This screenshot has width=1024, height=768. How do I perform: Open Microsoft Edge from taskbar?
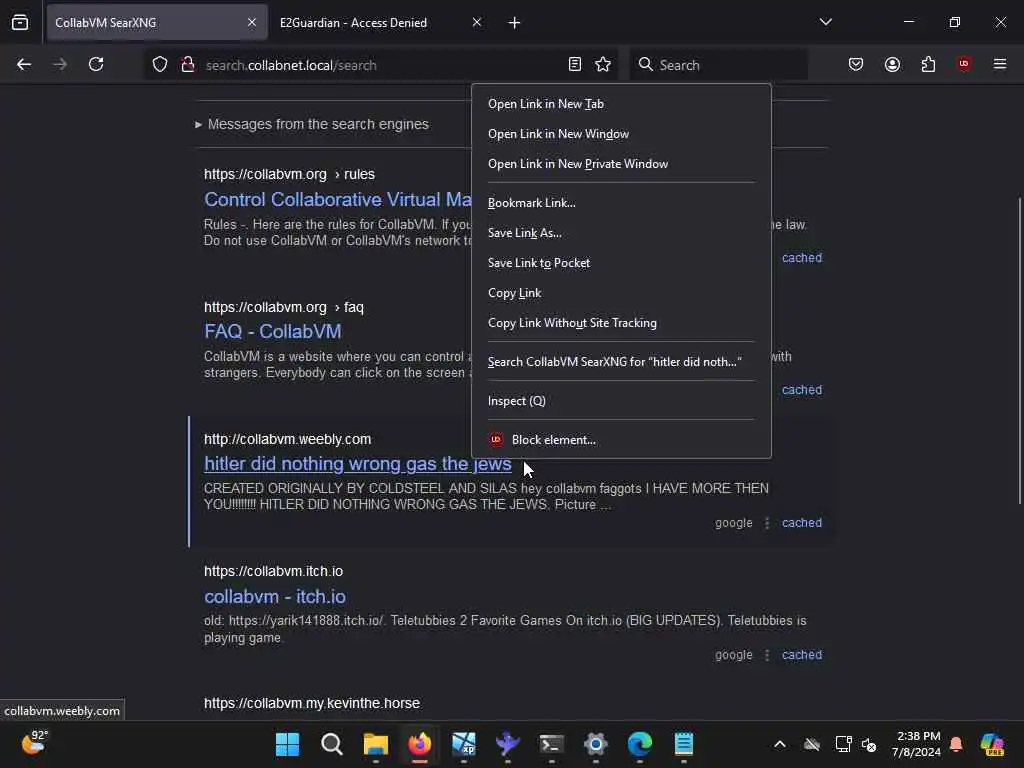pyautogui.click(x=640, y=744)
